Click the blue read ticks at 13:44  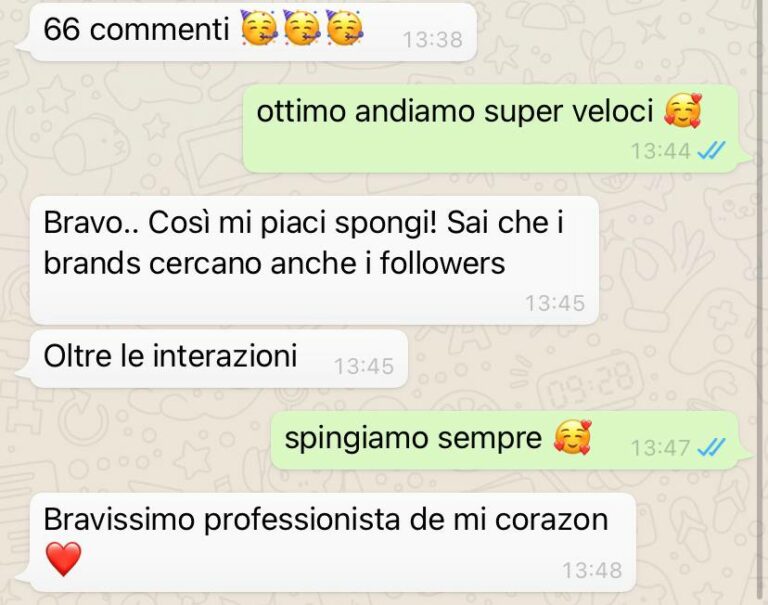pyautogui.click(x=711, y=150)
